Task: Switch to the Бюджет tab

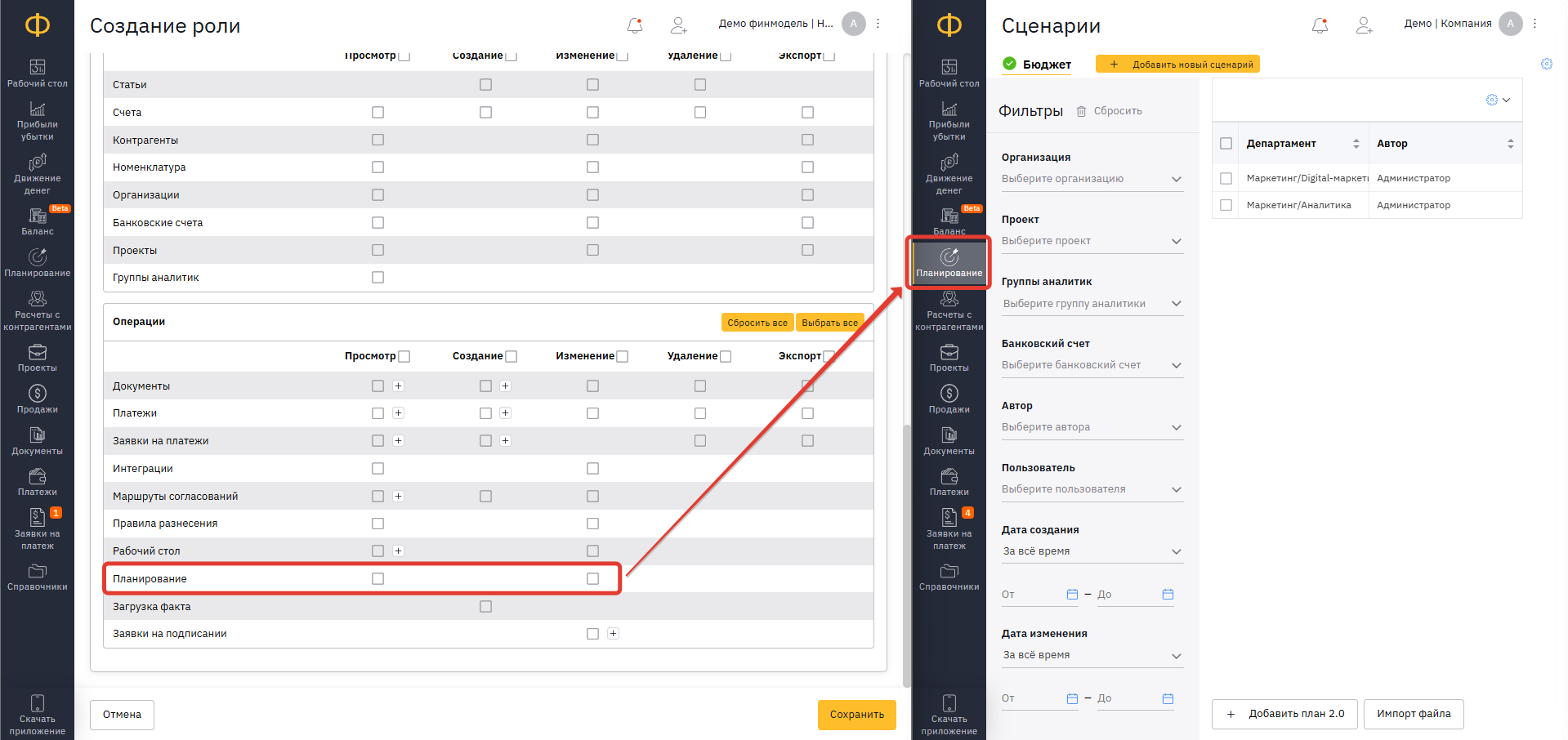Action: (x=1046, y=65)
